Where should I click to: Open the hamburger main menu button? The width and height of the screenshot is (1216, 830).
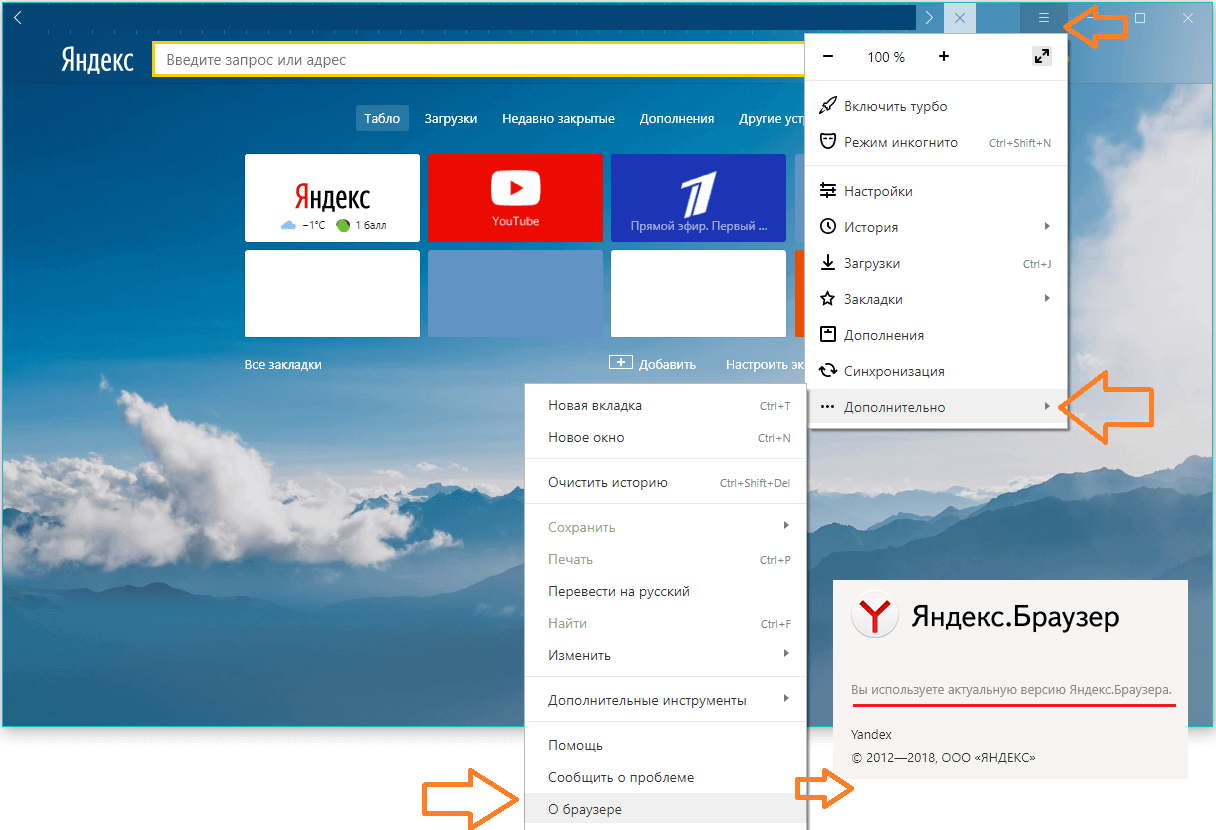pos(1043,18)
